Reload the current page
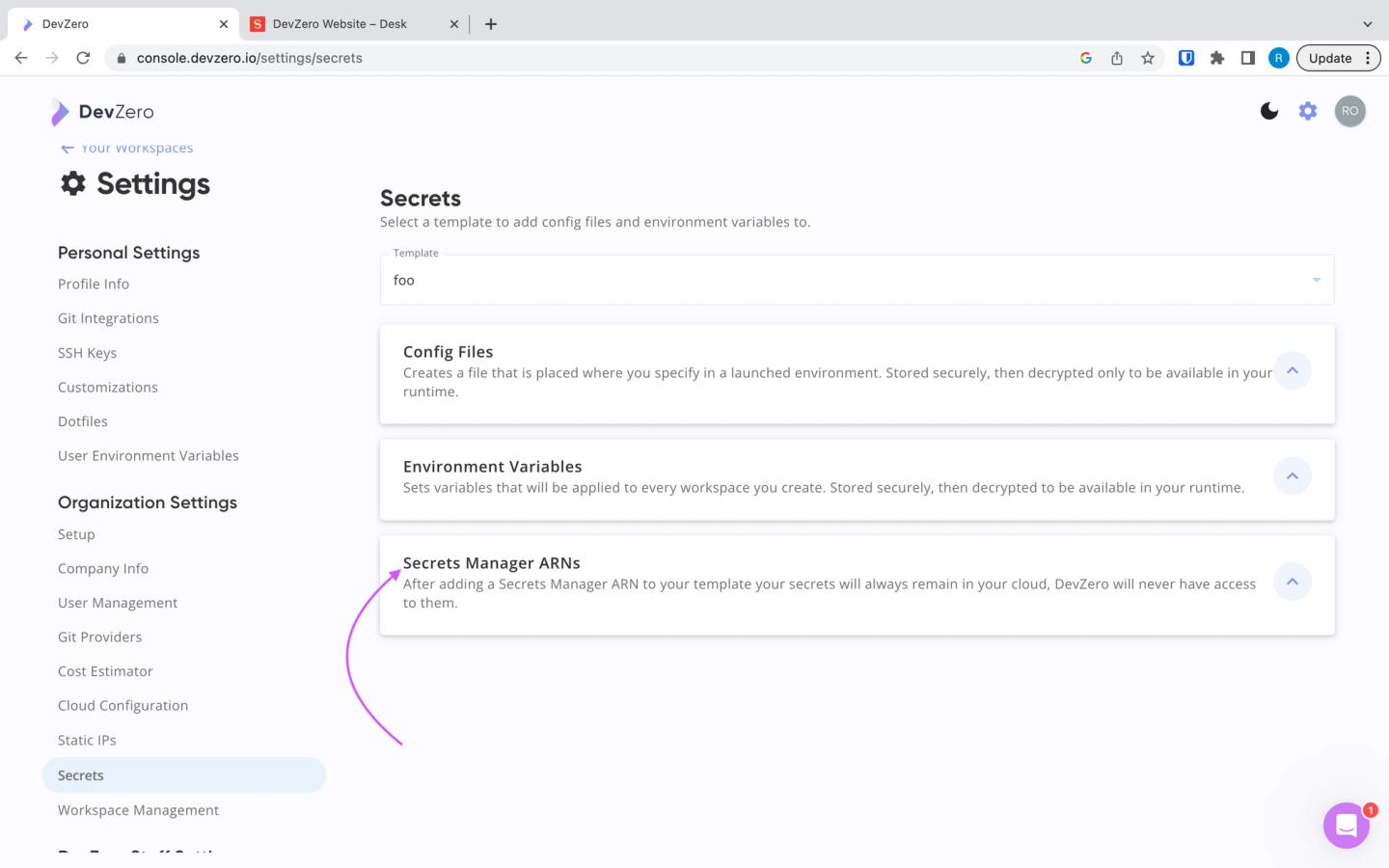The image size is (1389, 868). (83, 58)
